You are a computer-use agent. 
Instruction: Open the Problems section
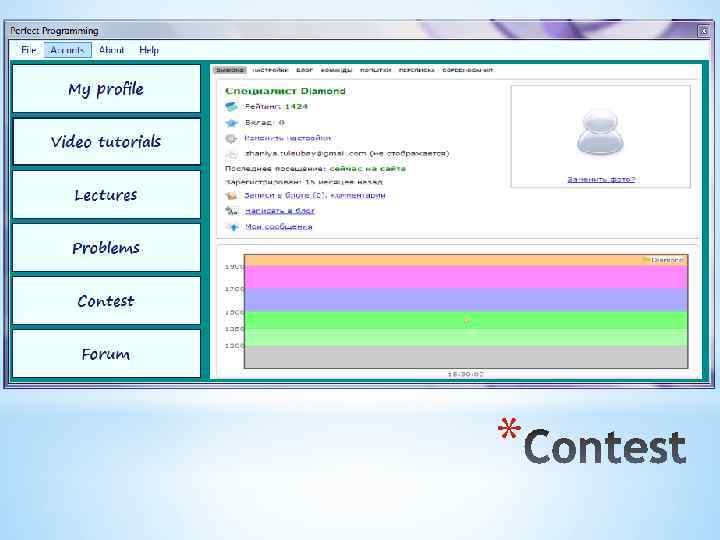(x=106, y=248)
